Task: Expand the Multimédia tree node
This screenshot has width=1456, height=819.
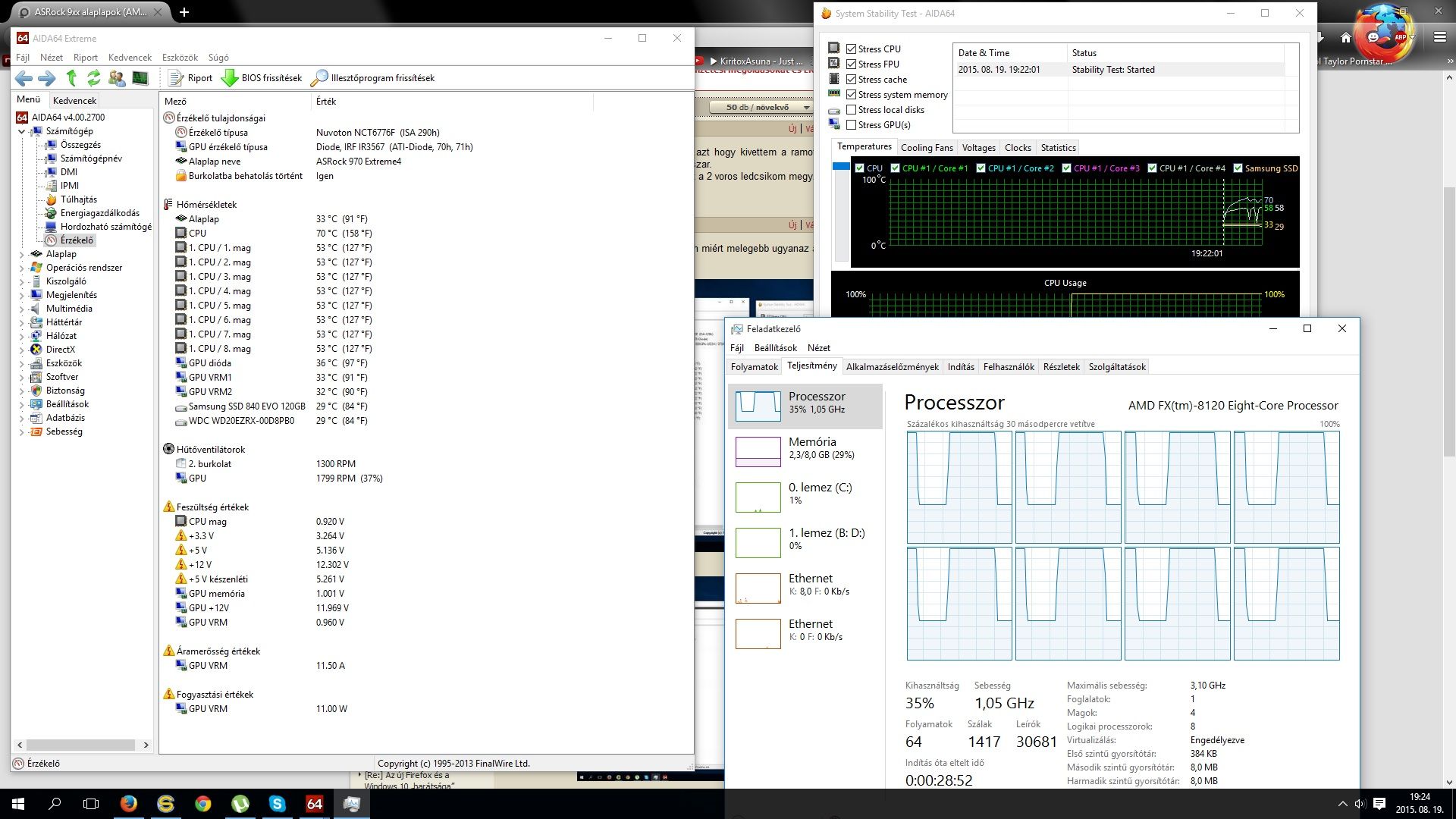Action: click(21, 309)
